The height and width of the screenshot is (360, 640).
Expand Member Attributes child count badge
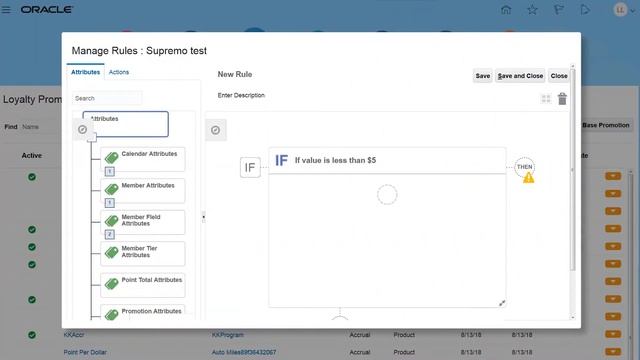tap(109, 203)
